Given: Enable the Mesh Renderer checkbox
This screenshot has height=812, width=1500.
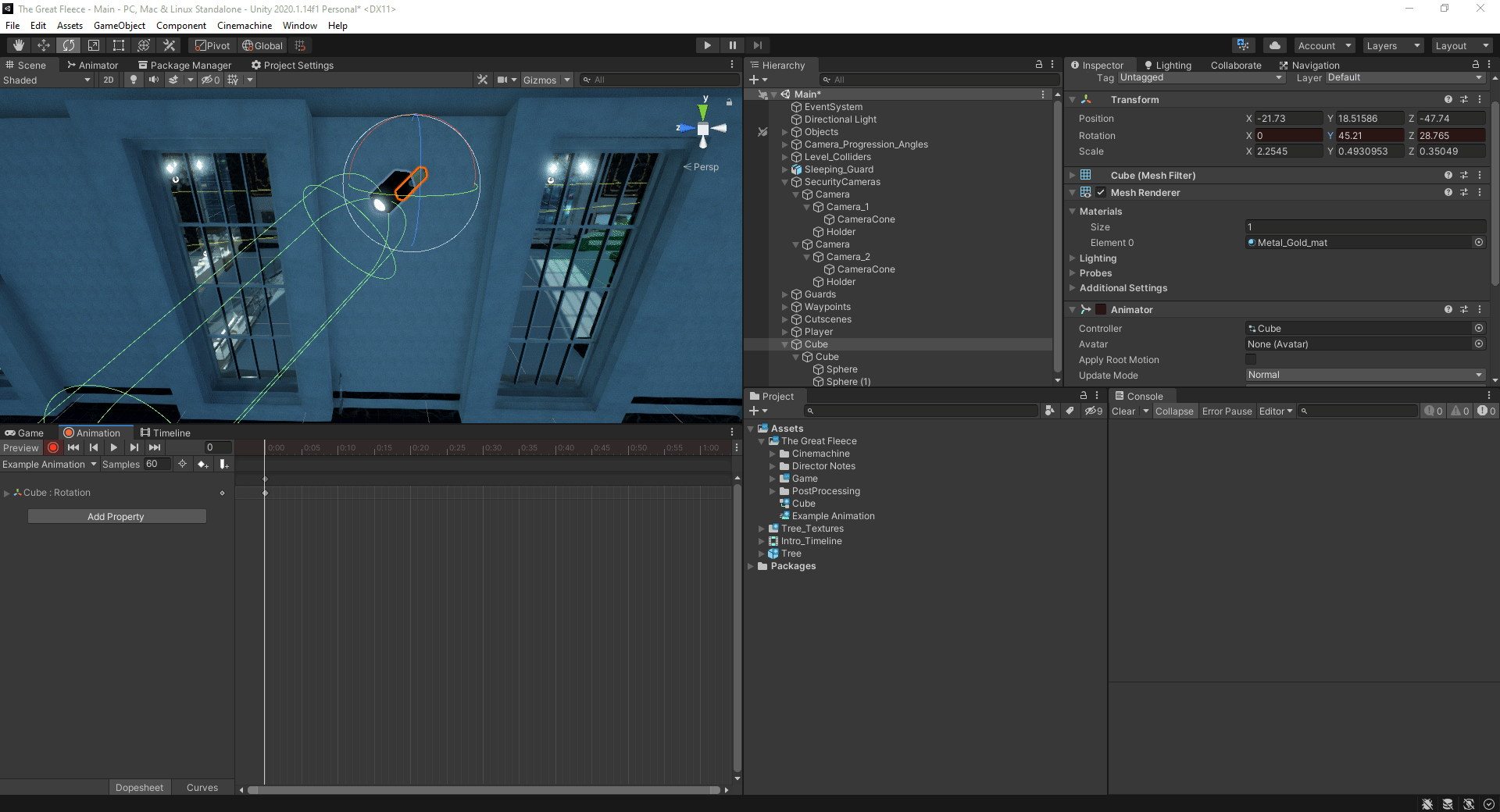Looking at the screenshot, I should click(x=1101, y=192).
